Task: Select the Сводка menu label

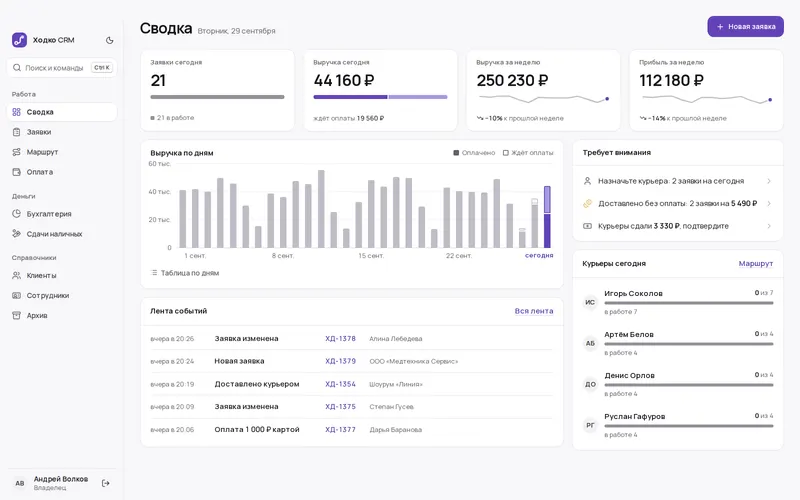Action: [40, 112]
